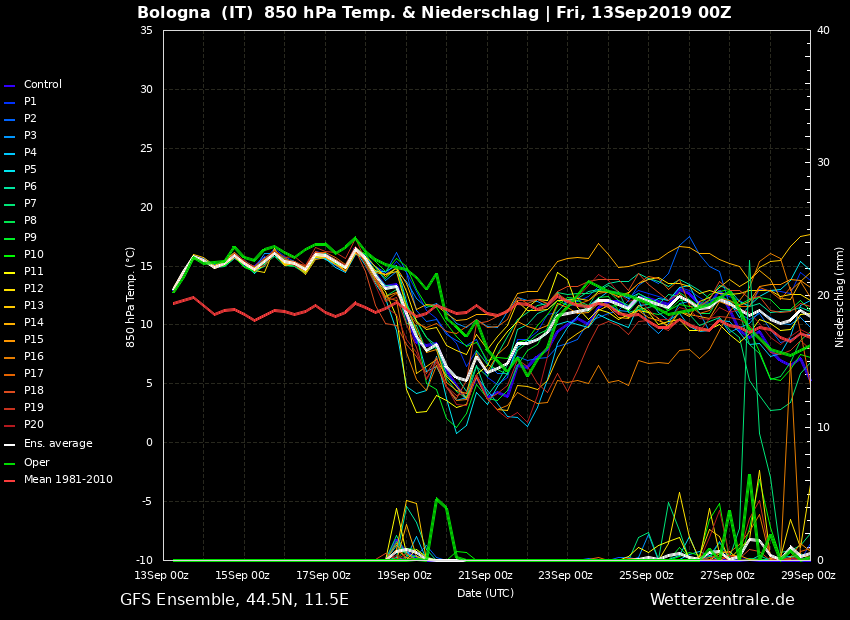
Task: Select the P10 legend entry
Action: [33, 255]
